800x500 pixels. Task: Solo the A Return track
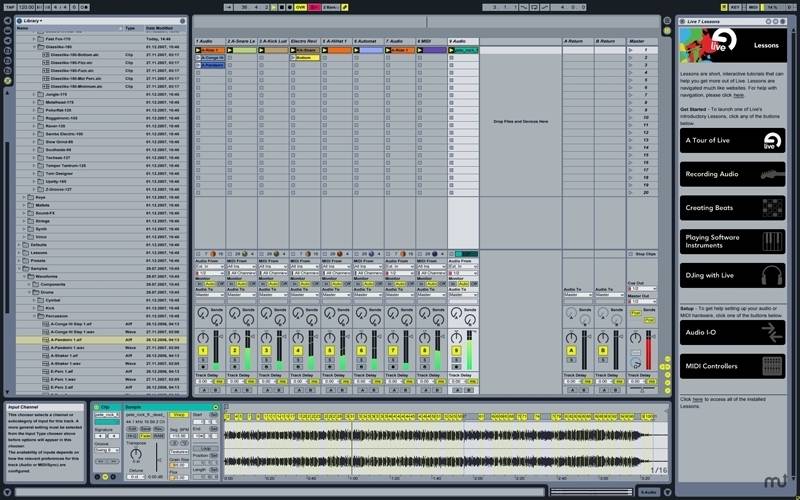(x=571, y=360)
